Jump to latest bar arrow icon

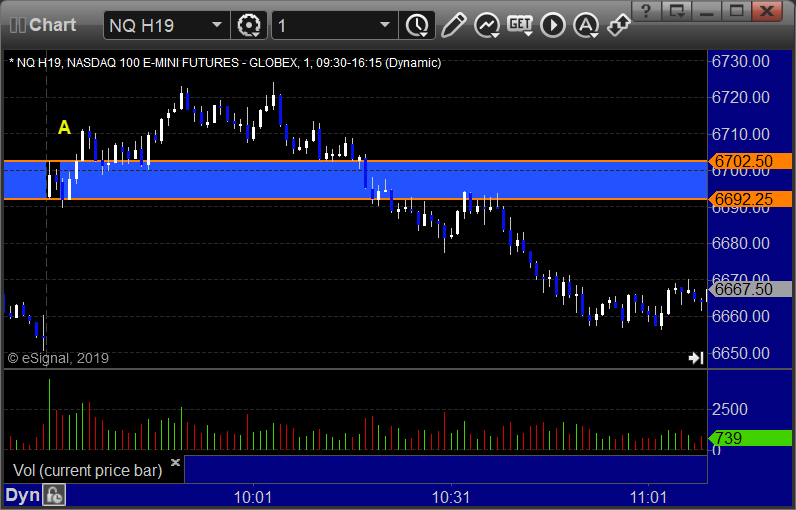[x=696, y=358]
